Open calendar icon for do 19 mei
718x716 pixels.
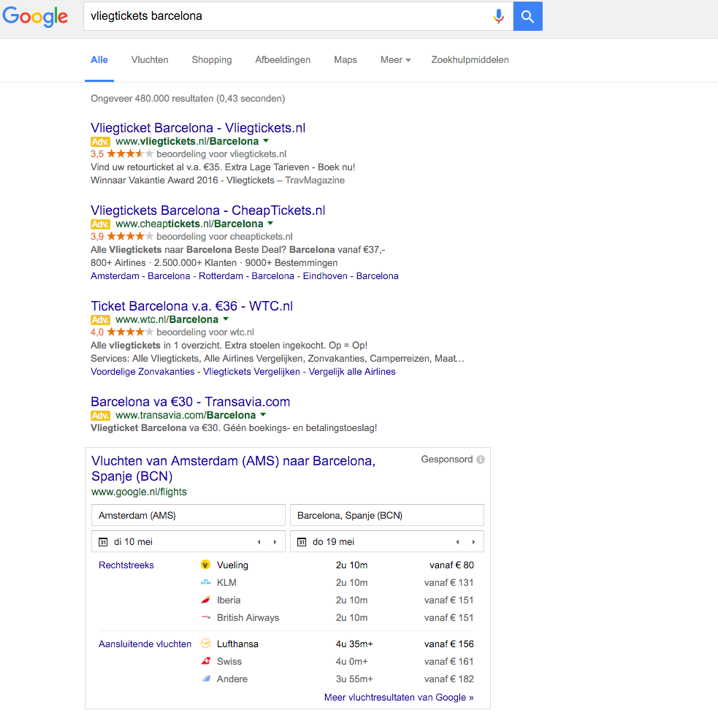click(302, 542)
